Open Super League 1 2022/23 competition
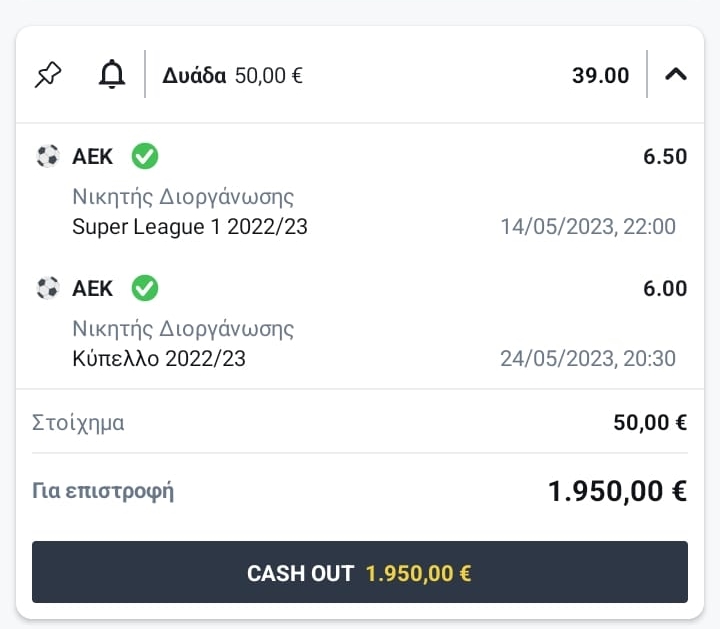The width and height of the screenshot is (720, 629). [x=190, y=227]
